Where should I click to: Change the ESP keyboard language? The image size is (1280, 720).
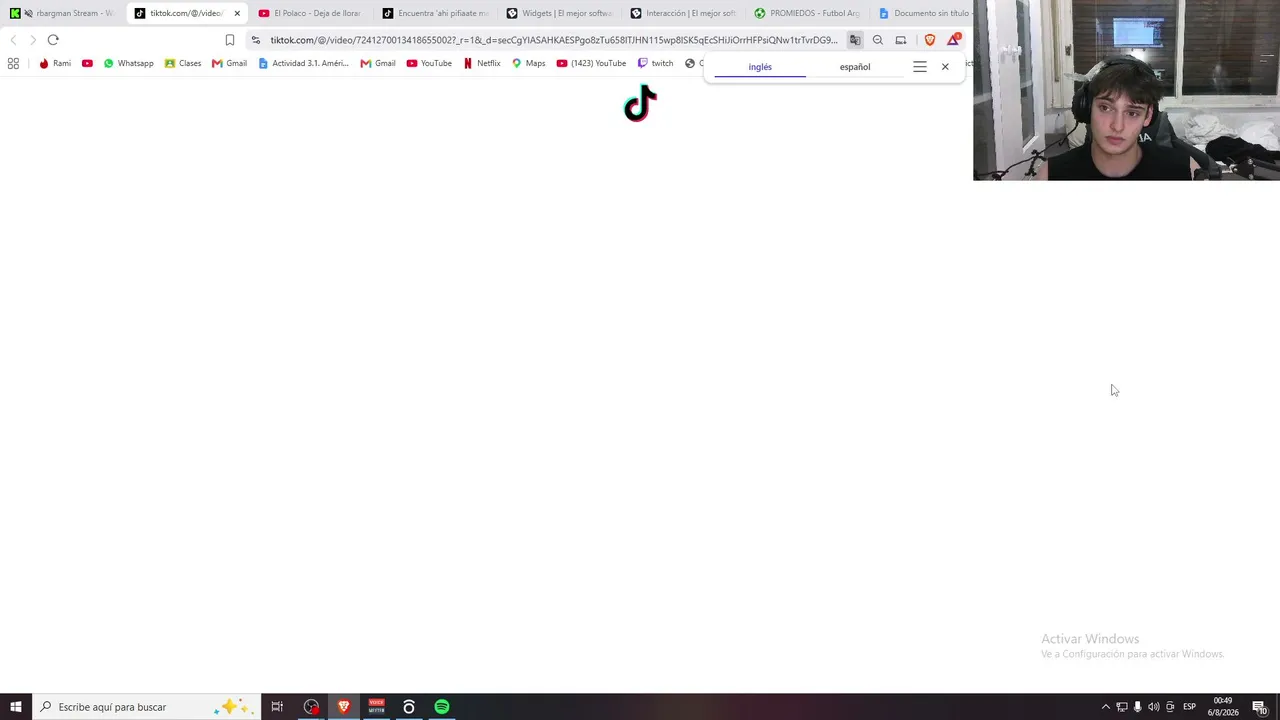tap(1189, 707)
